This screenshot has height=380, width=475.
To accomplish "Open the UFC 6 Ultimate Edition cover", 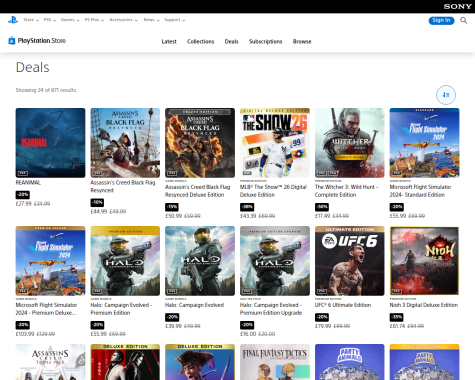I will point(350,261).
